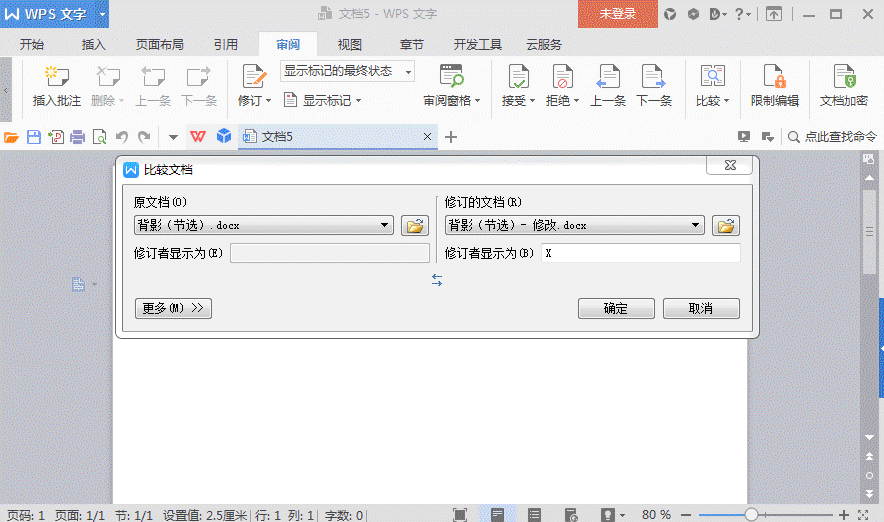Close the 文档5 document tab
The image size is (884, 522).
[427, 136]
